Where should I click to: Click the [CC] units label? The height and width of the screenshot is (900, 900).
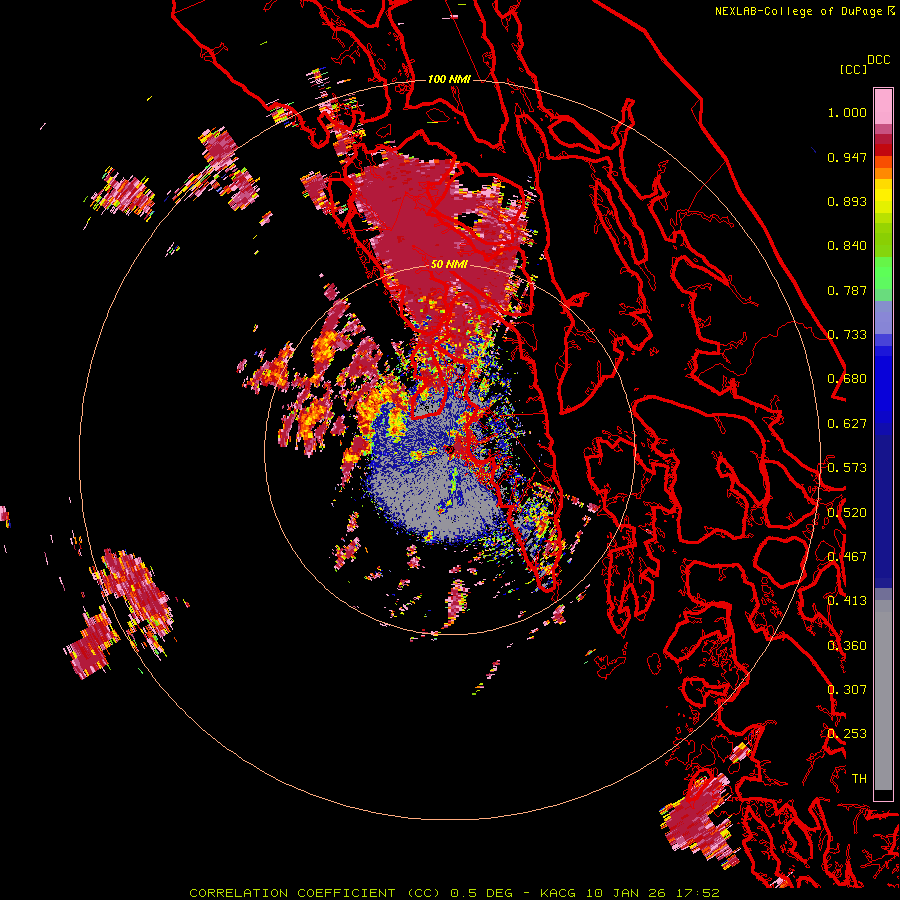tap(854, 69)
